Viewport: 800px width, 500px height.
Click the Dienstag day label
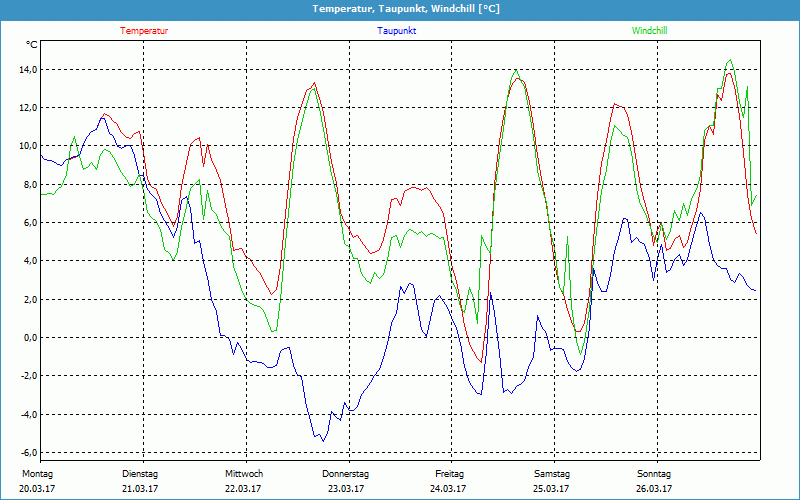pyautogui.click(x=140, y=474)
